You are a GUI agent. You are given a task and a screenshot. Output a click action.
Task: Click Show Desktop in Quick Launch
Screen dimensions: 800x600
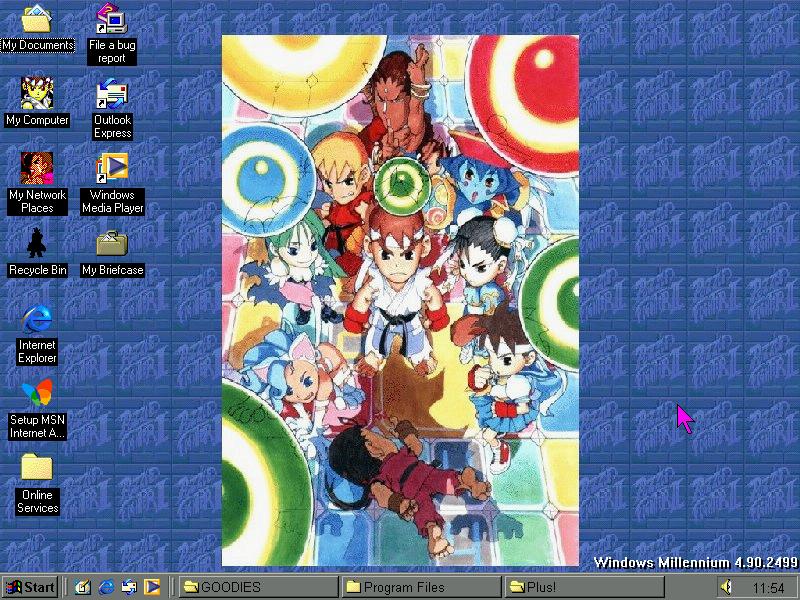click(x=83, y=587)
